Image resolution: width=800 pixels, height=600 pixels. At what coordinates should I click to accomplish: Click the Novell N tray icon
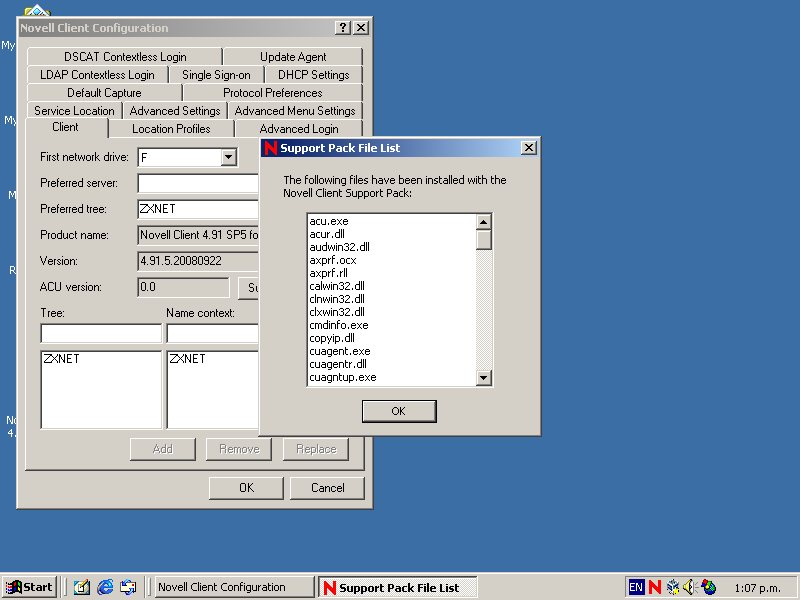(x=655, y=587)
